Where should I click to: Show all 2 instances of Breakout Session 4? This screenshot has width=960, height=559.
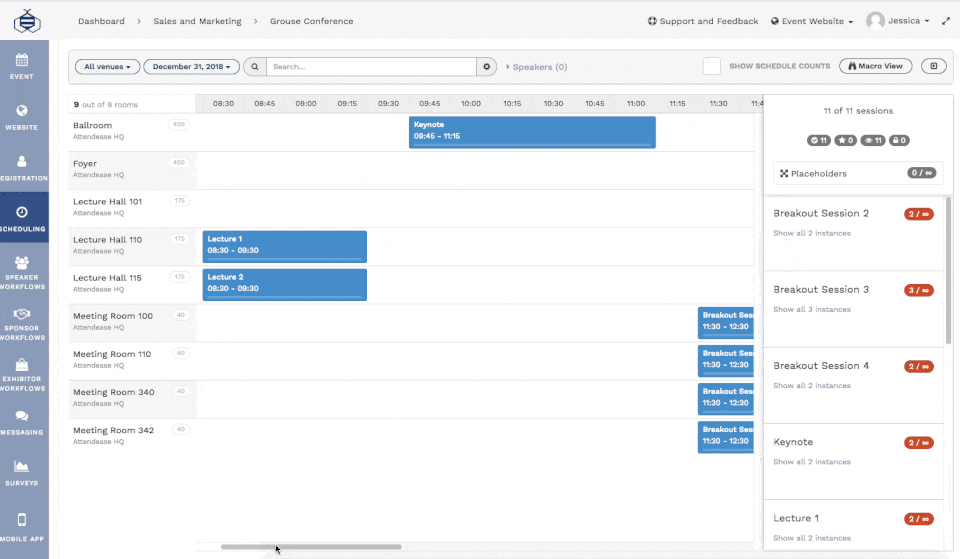coord(812,386)
